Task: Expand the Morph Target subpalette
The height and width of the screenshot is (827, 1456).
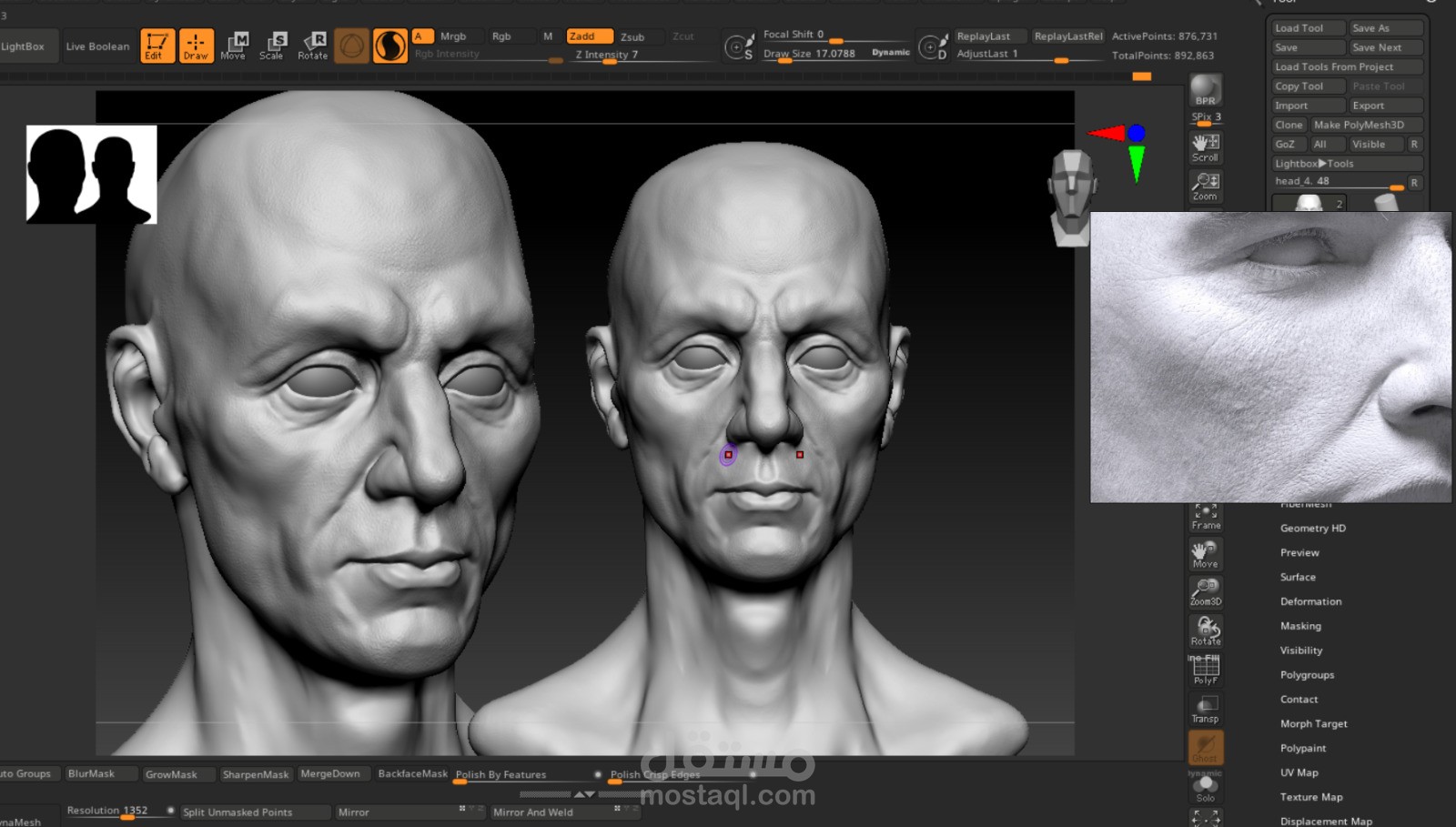Action: tap(1313, 724)
